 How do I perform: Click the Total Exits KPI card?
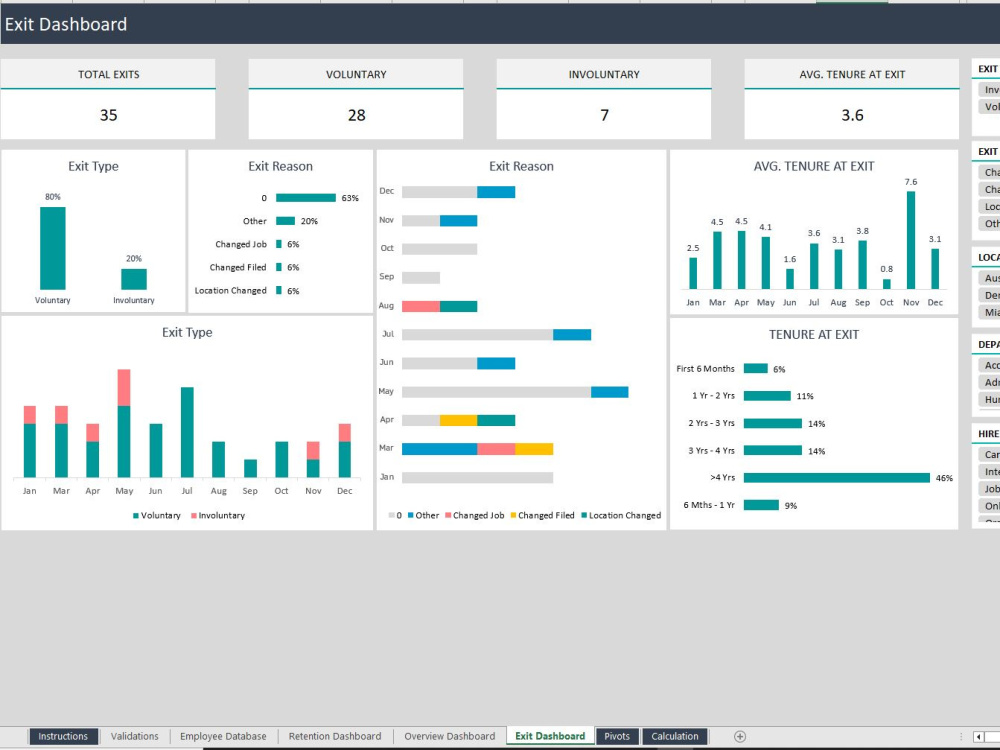click(107, 97)
